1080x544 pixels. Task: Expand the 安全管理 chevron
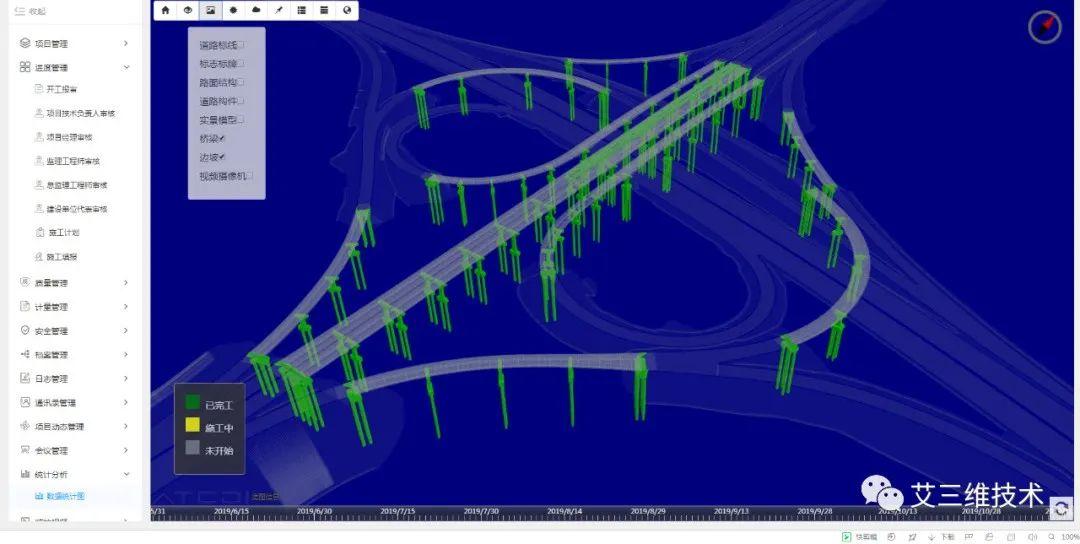(126, 331)
